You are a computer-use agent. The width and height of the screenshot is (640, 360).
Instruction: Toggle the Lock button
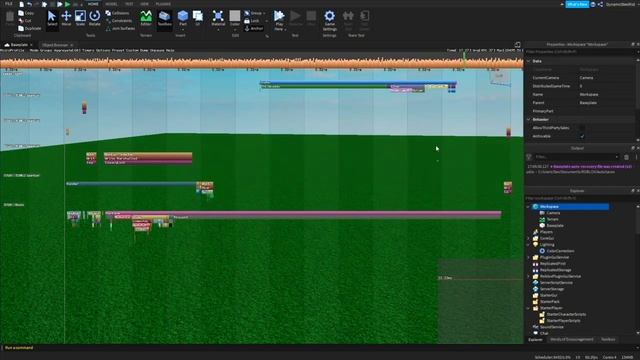tap(252, 20)
